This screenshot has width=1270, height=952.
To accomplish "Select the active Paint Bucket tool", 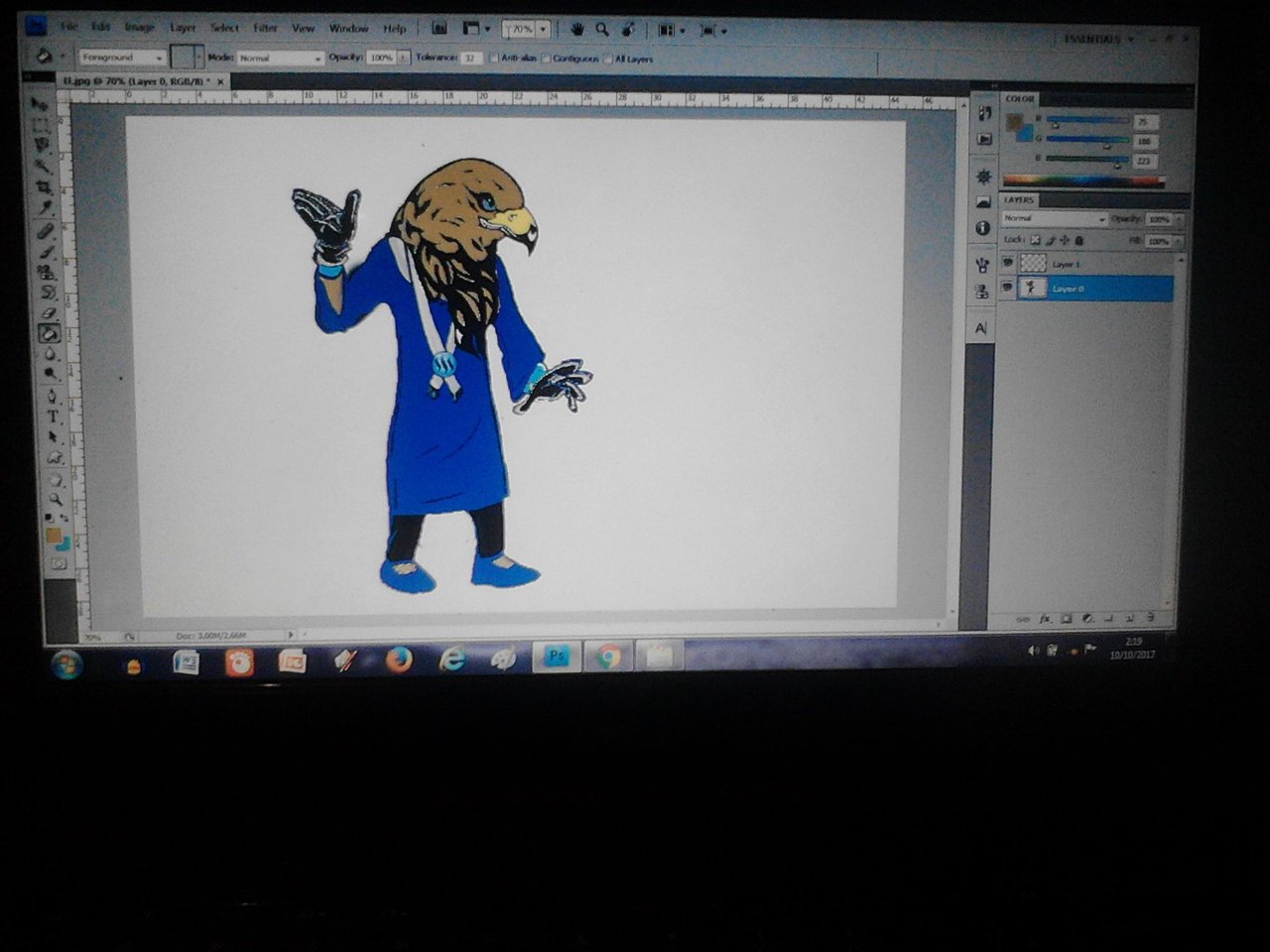I will [x=50, y=333].
